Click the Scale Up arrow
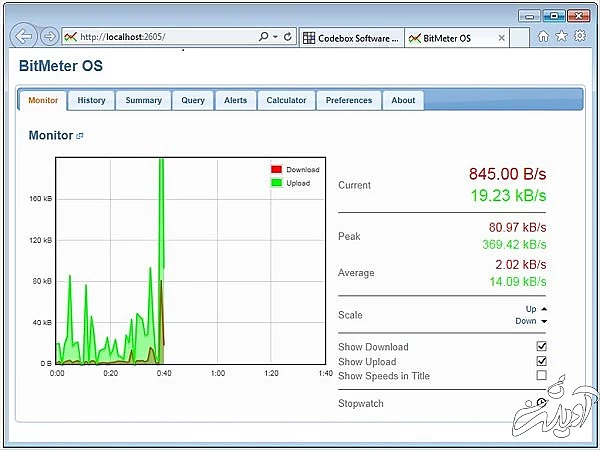The image size is (600, 450). (543, 309)
